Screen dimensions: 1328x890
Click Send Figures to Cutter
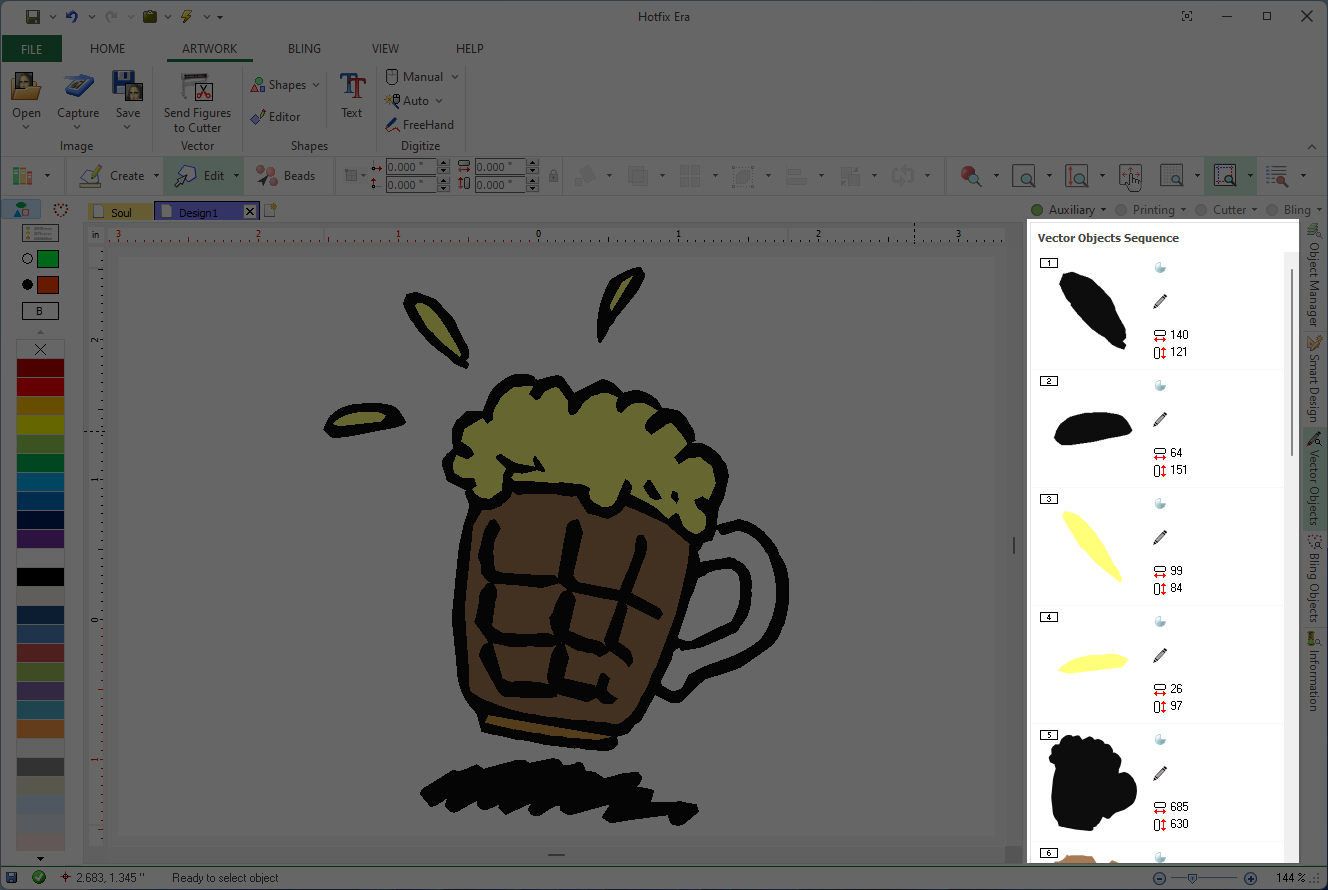[197, 102]
